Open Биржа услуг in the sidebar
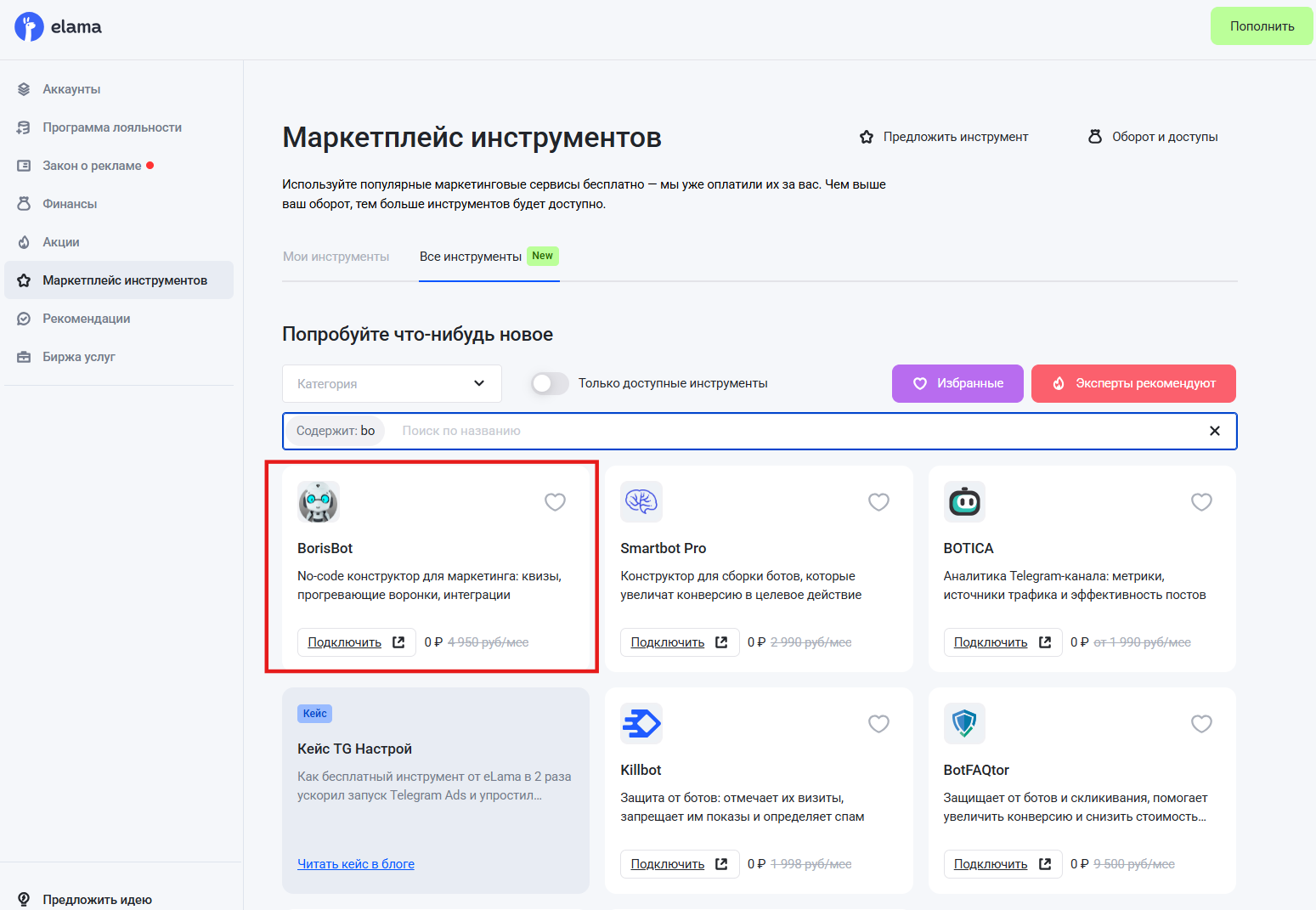This screenshot has width=1316, height=910. 79,356
